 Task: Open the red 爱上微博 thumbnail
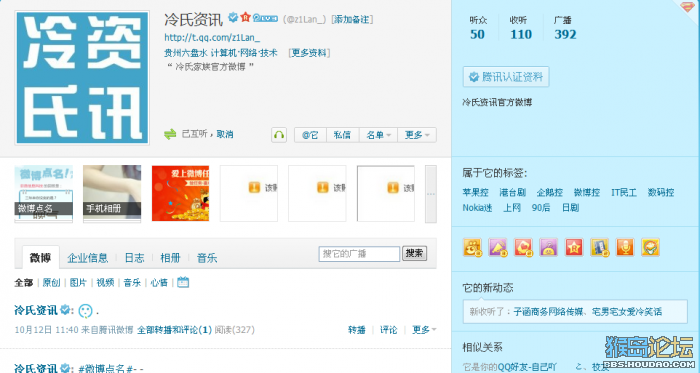tap(180, 194)
